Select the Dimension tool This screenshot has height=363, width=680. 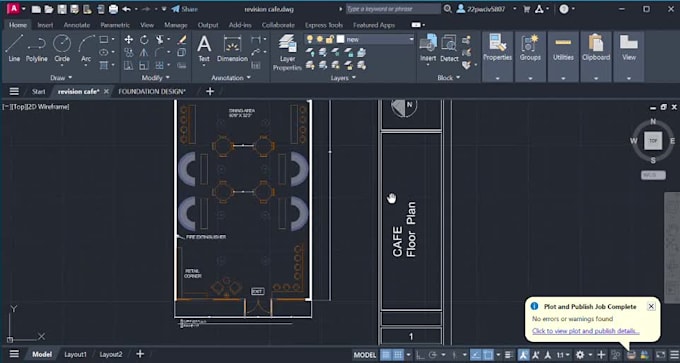(232, 48)
